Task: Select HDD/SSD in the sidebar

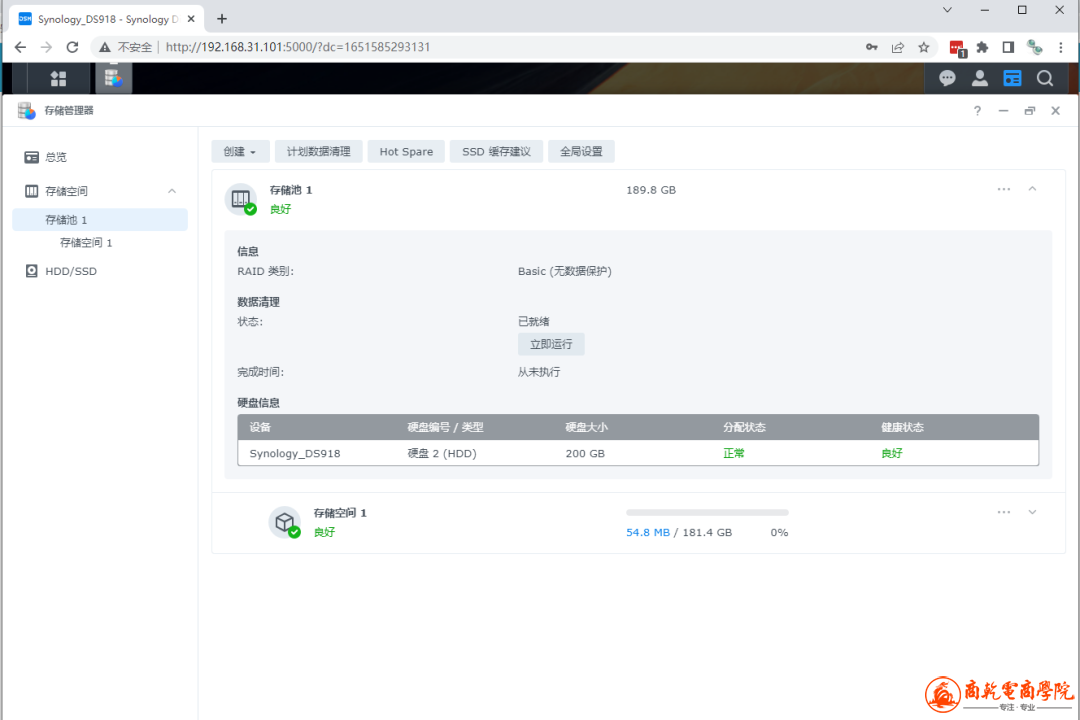Action: (x=70, y=271)
